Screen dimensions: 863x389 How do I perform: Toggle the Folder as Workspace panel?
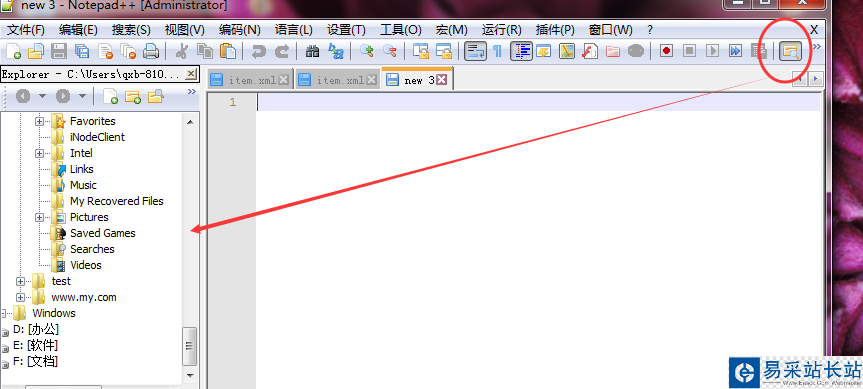(613, 51)
